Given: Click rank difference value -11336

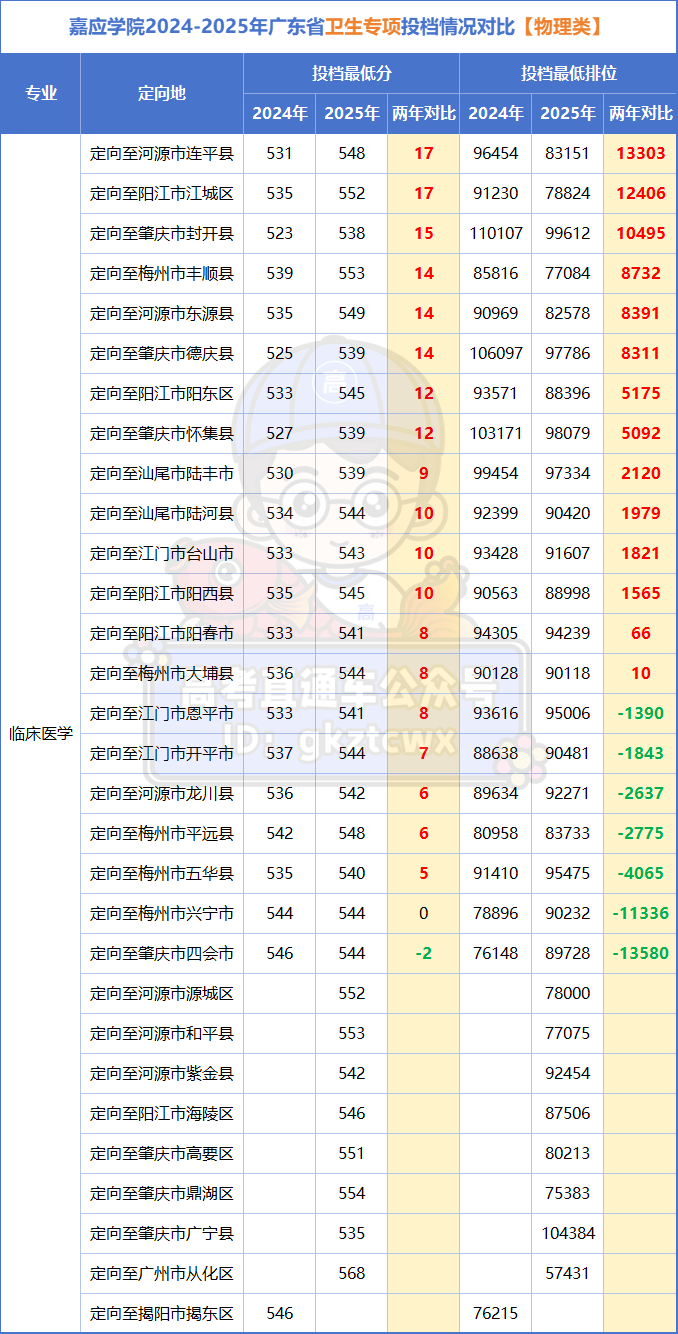Looking at the screenshot, I should [x=641, y=914].
